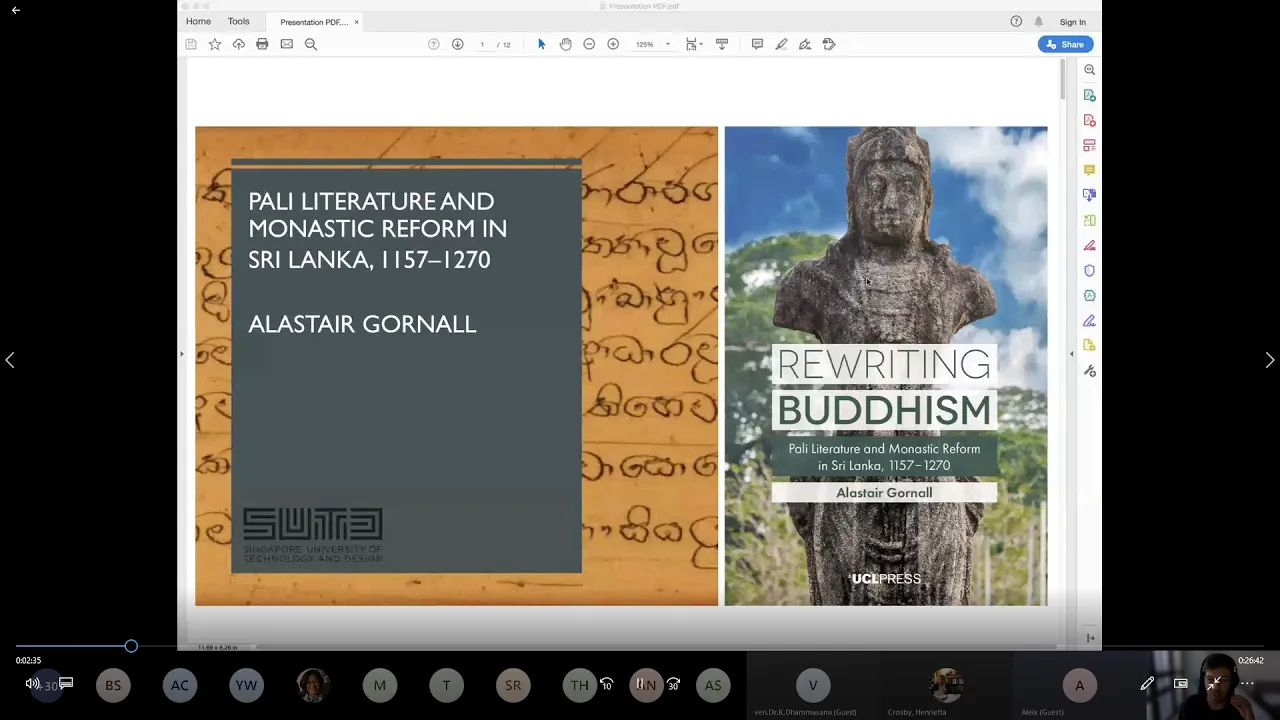
Task: Select the hand pan tool
Action: point(565,44)
